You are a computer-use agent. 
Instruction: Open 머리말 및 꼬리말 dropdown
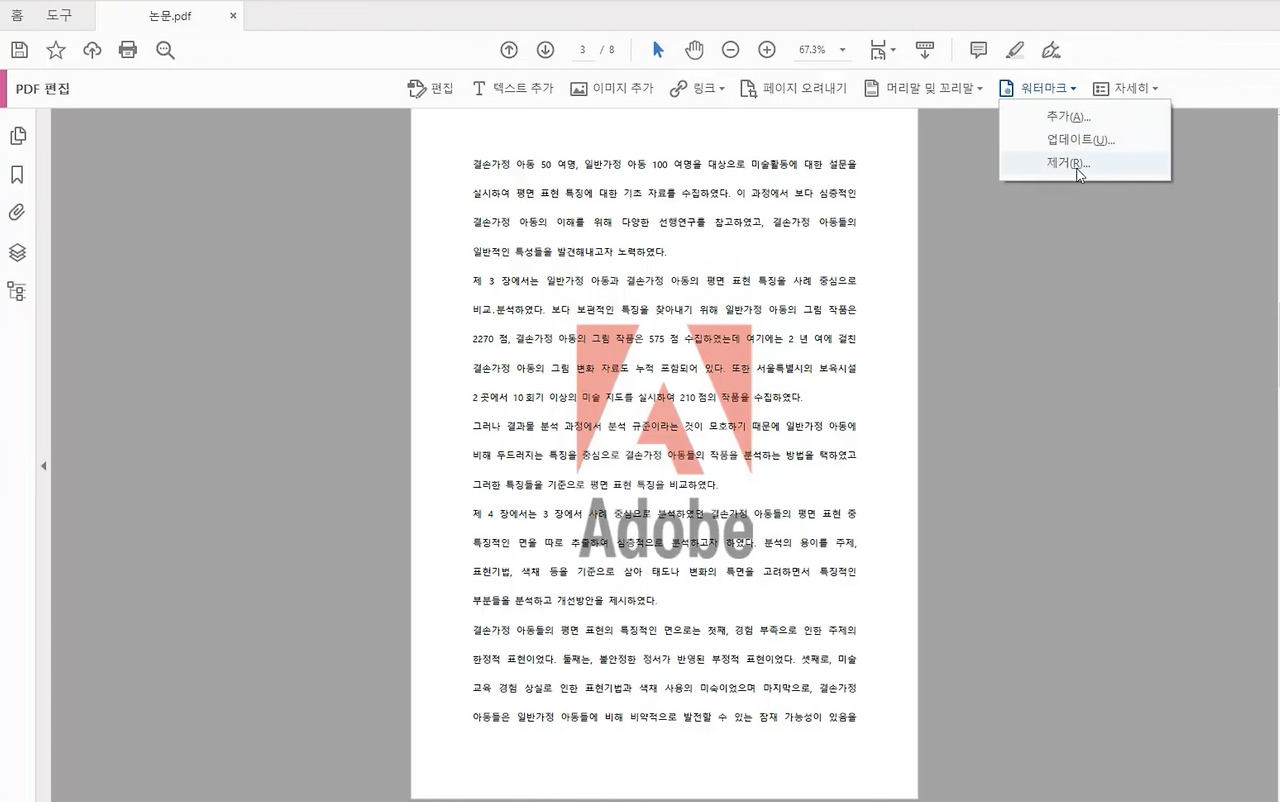[923, 89]
